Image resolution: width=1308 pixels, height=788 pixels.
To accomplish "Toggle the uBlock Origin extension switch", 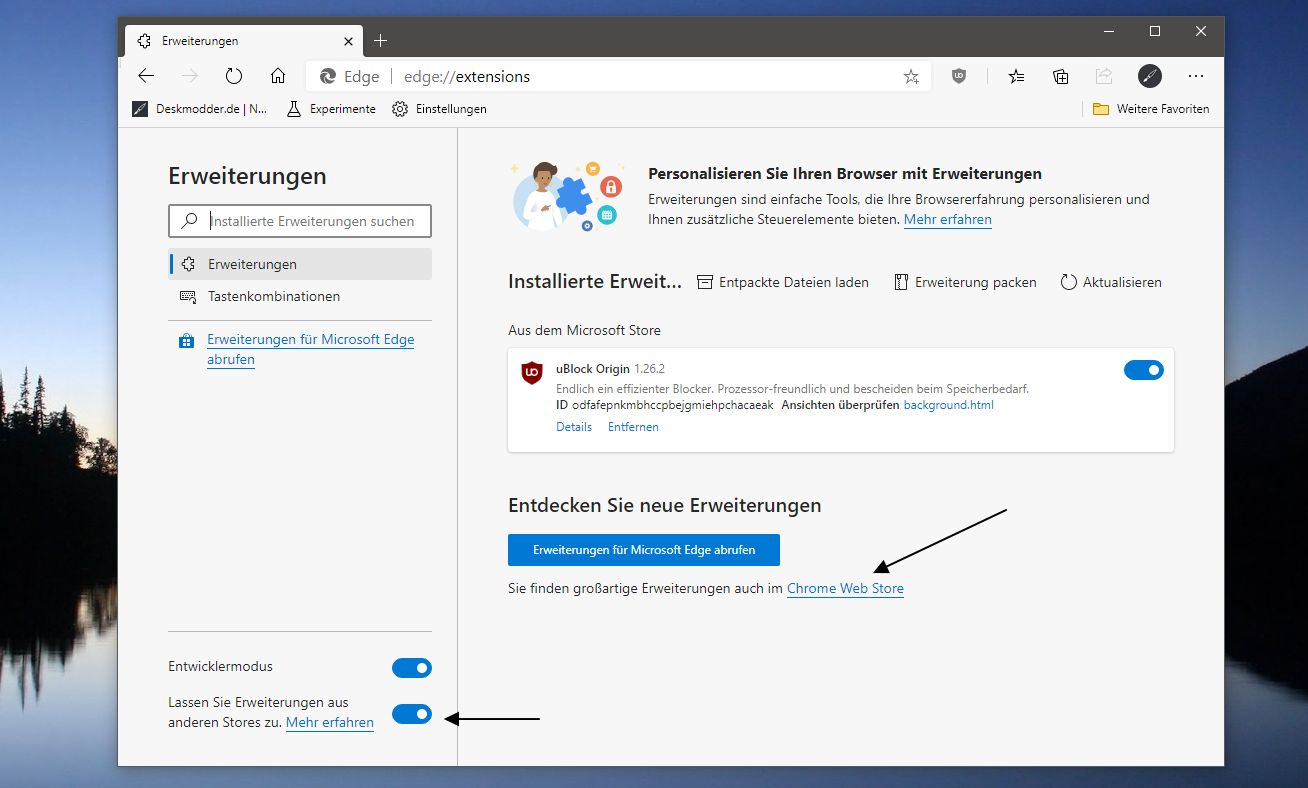I will [1144, 370].
